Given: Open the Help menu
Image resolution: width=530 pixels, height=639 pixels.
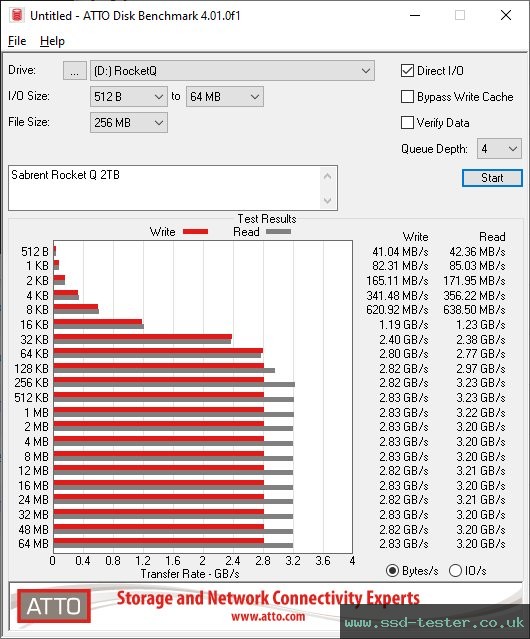Looking at the screenshot, I should [x=52, y=41].
